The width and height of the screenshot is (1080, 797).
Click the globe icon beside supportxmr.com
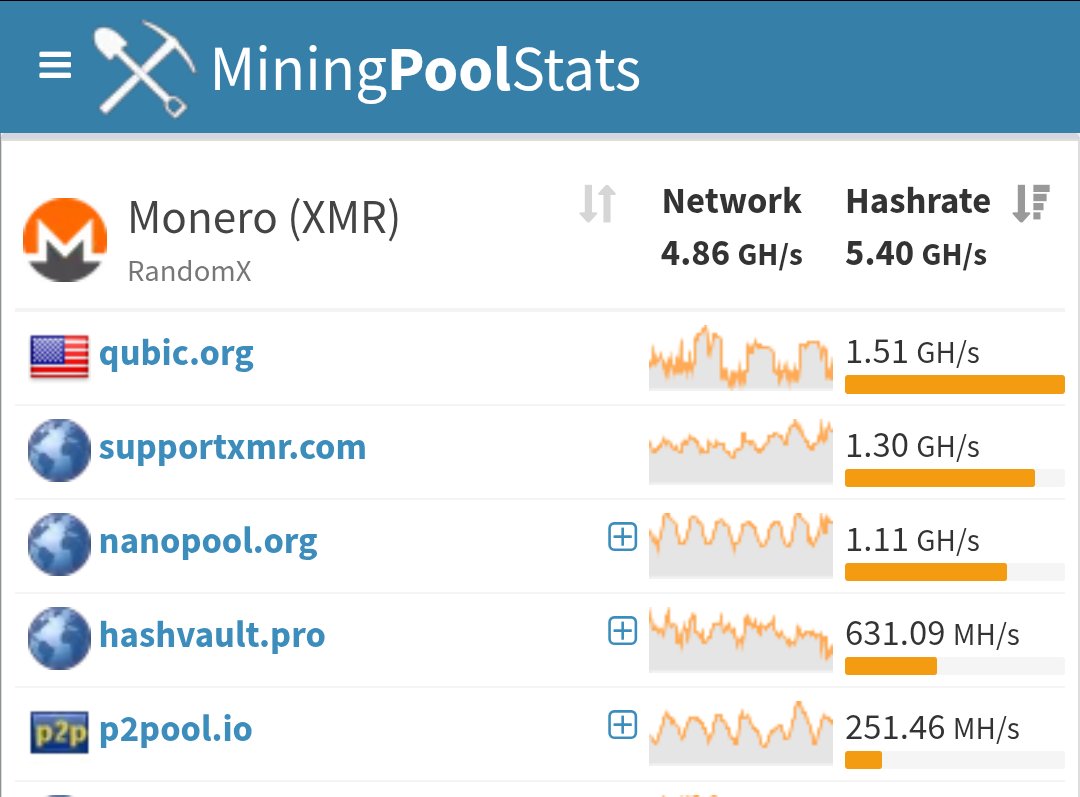click(x=59, y=451)
